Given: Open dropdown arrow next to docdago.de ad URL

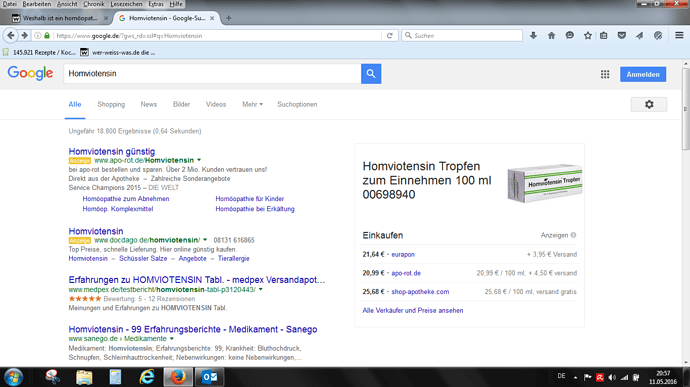Looking at the screenshot, I should point(205,240).
